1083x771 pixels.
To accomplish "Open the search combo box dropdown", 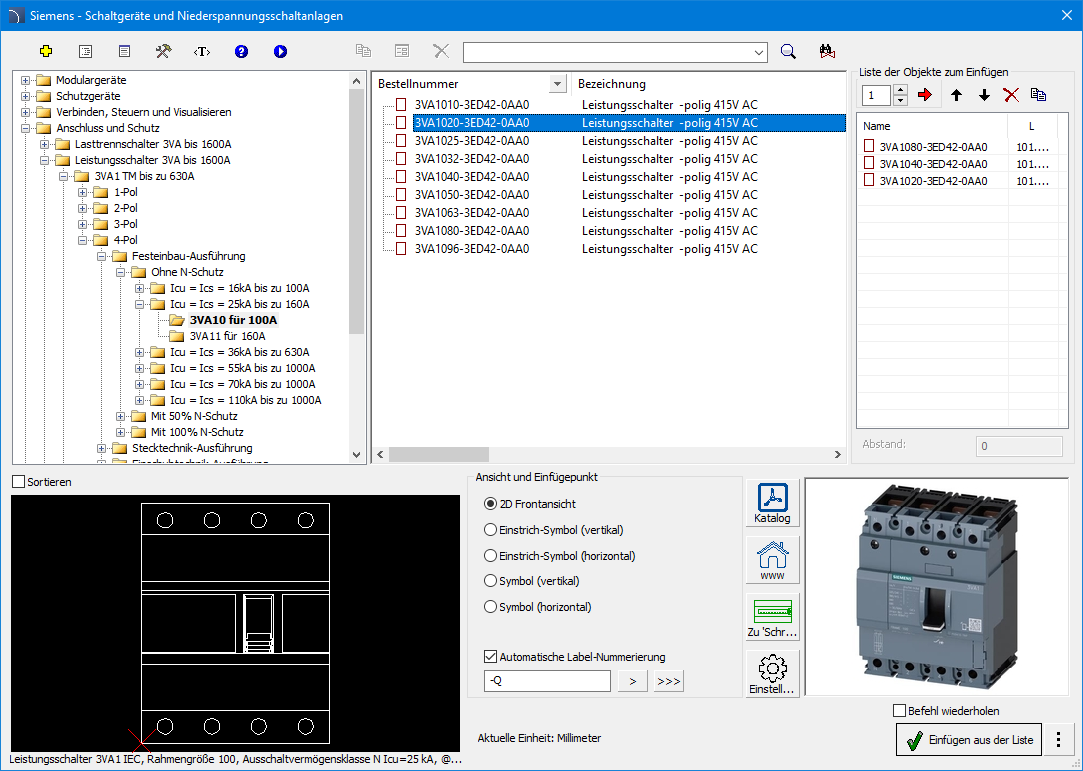I will 758,53.
